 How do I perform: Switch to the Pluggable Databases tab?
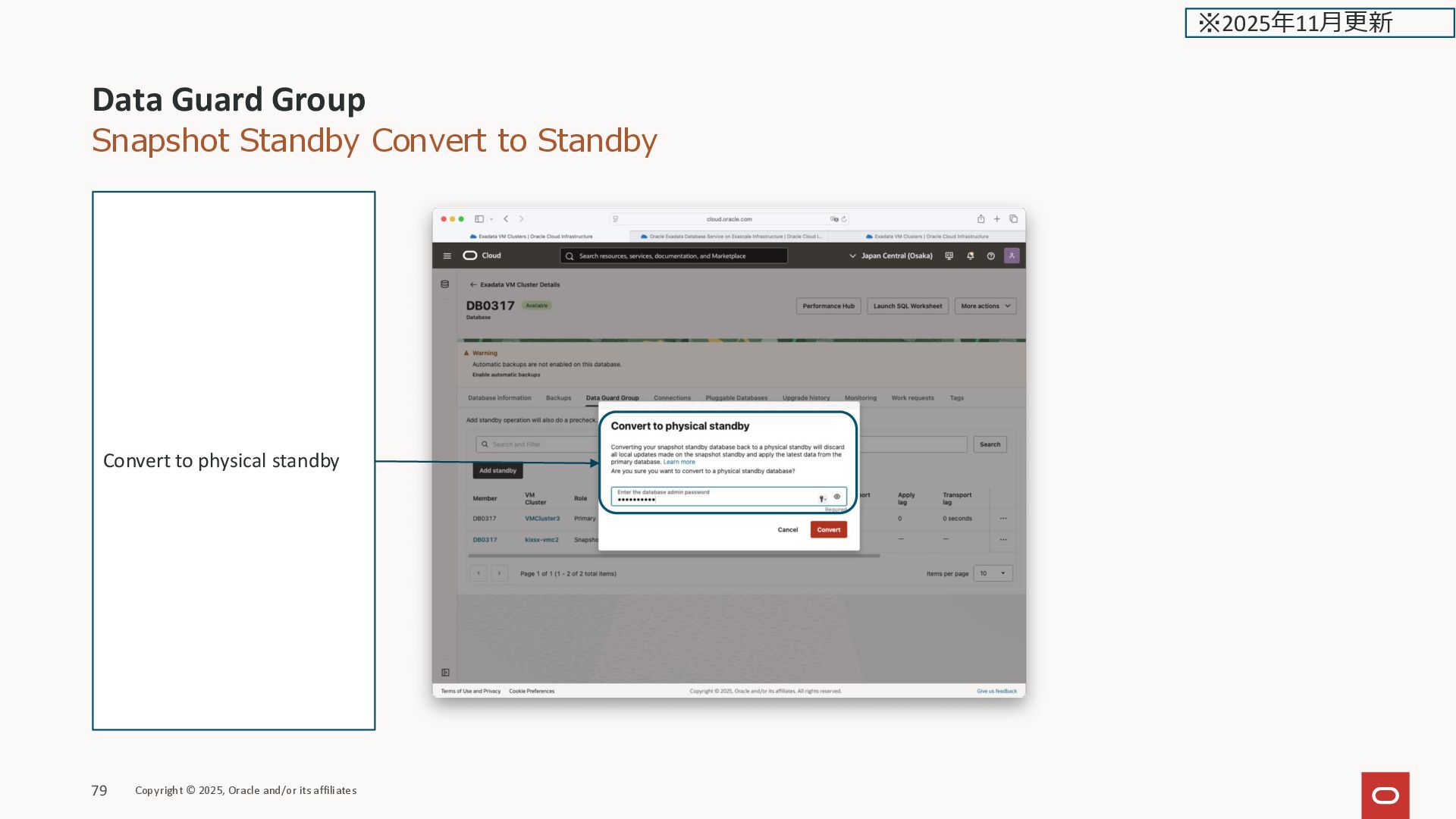(x=736, y=398)
